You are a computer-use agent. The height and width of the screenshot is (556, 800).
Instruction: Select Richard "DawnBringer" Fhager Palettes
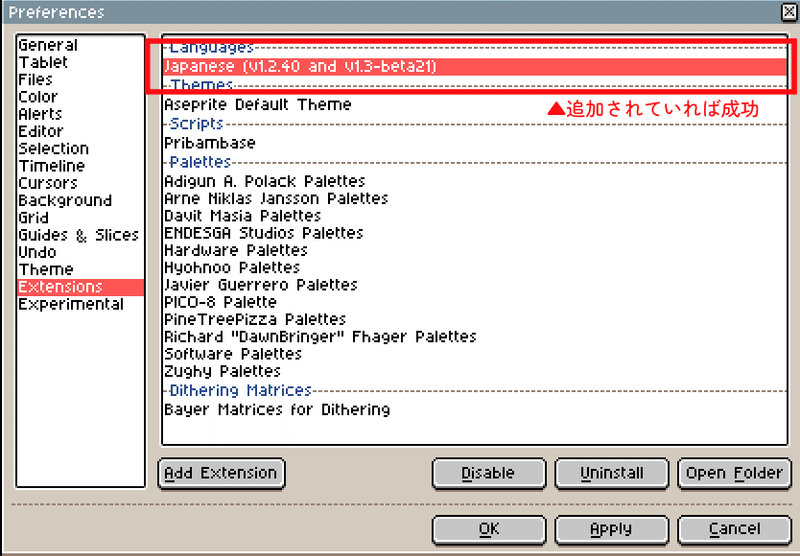pos(474,337)
